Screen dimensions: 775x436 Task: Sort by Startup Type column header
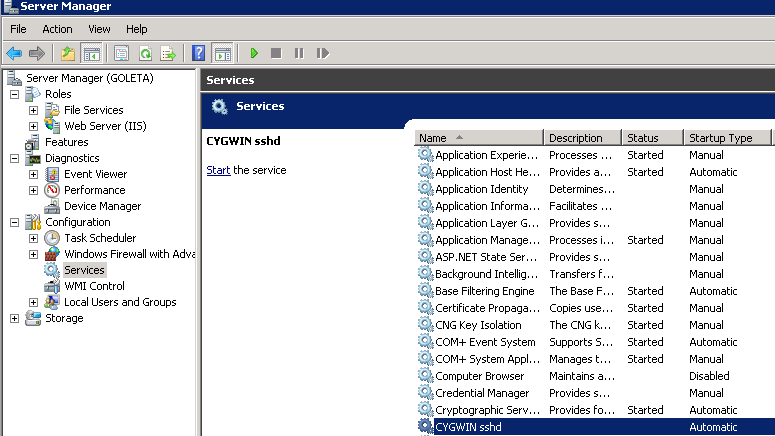[728, 138]
